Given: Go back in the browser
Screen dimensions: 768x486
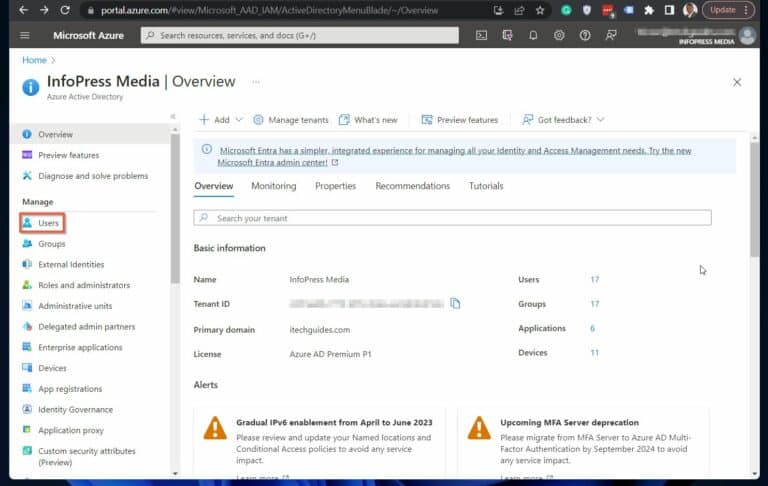Looking at the screenshot, I should click(x=23, y=10).
